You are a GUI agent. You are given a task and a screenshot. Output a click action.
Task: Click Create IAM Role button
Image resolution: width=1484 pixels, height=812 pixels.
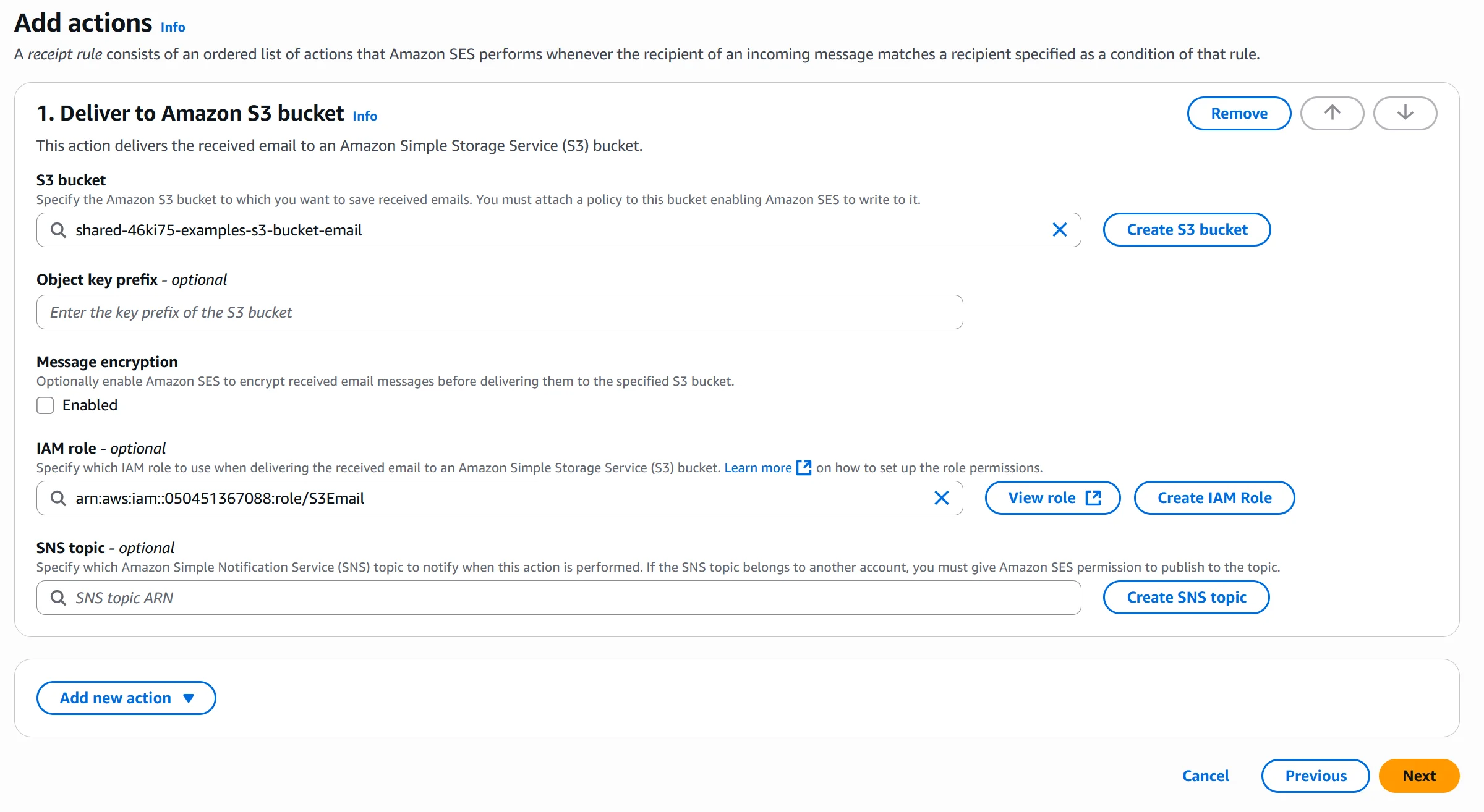(x=1214, y=498)
